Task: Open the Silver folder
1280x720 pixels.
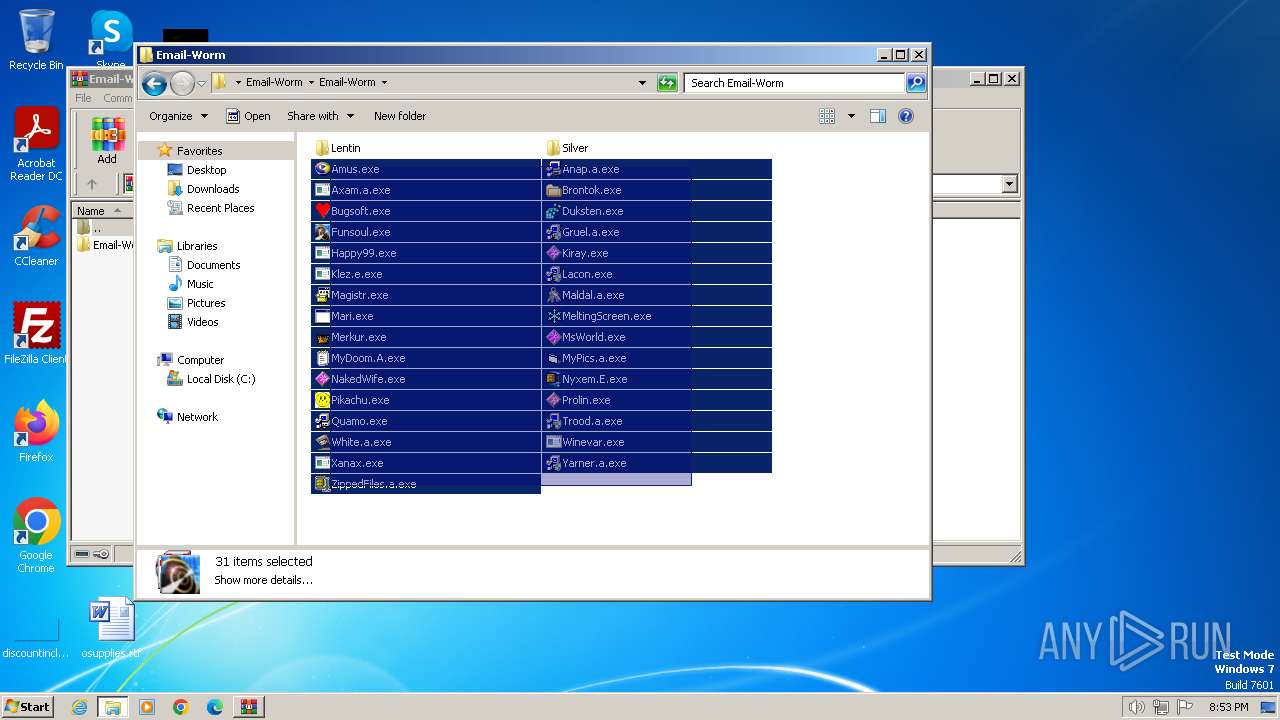Action: (568, 148)
